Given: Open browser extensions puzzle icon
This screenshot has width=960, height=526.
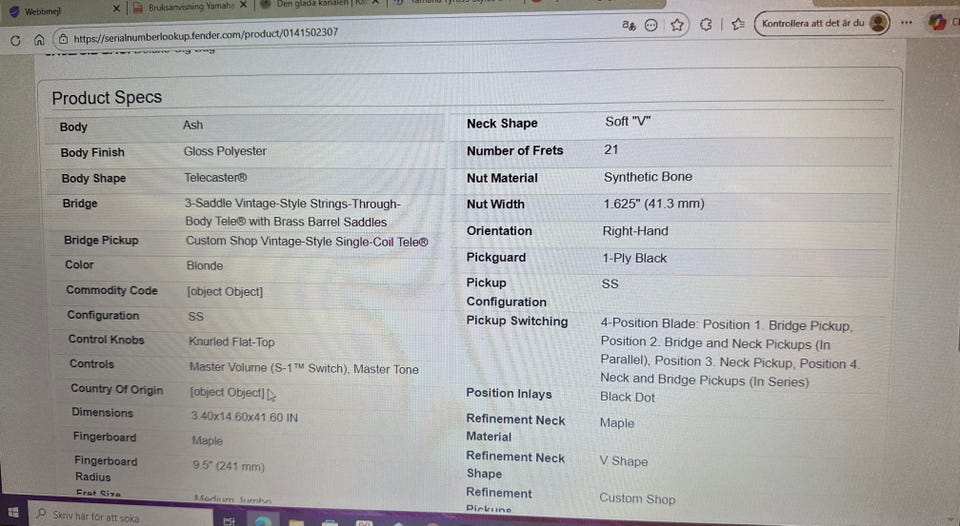Looking at the screenshot, I should pos(706,24).
